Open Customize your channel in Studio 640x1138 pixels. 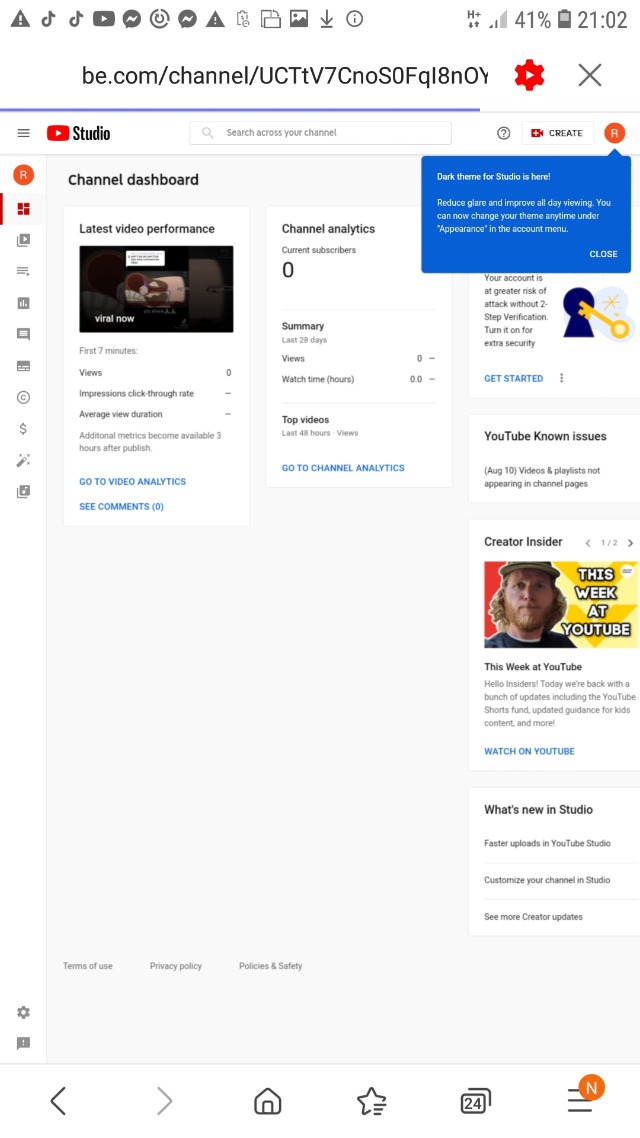coord(547,880)
